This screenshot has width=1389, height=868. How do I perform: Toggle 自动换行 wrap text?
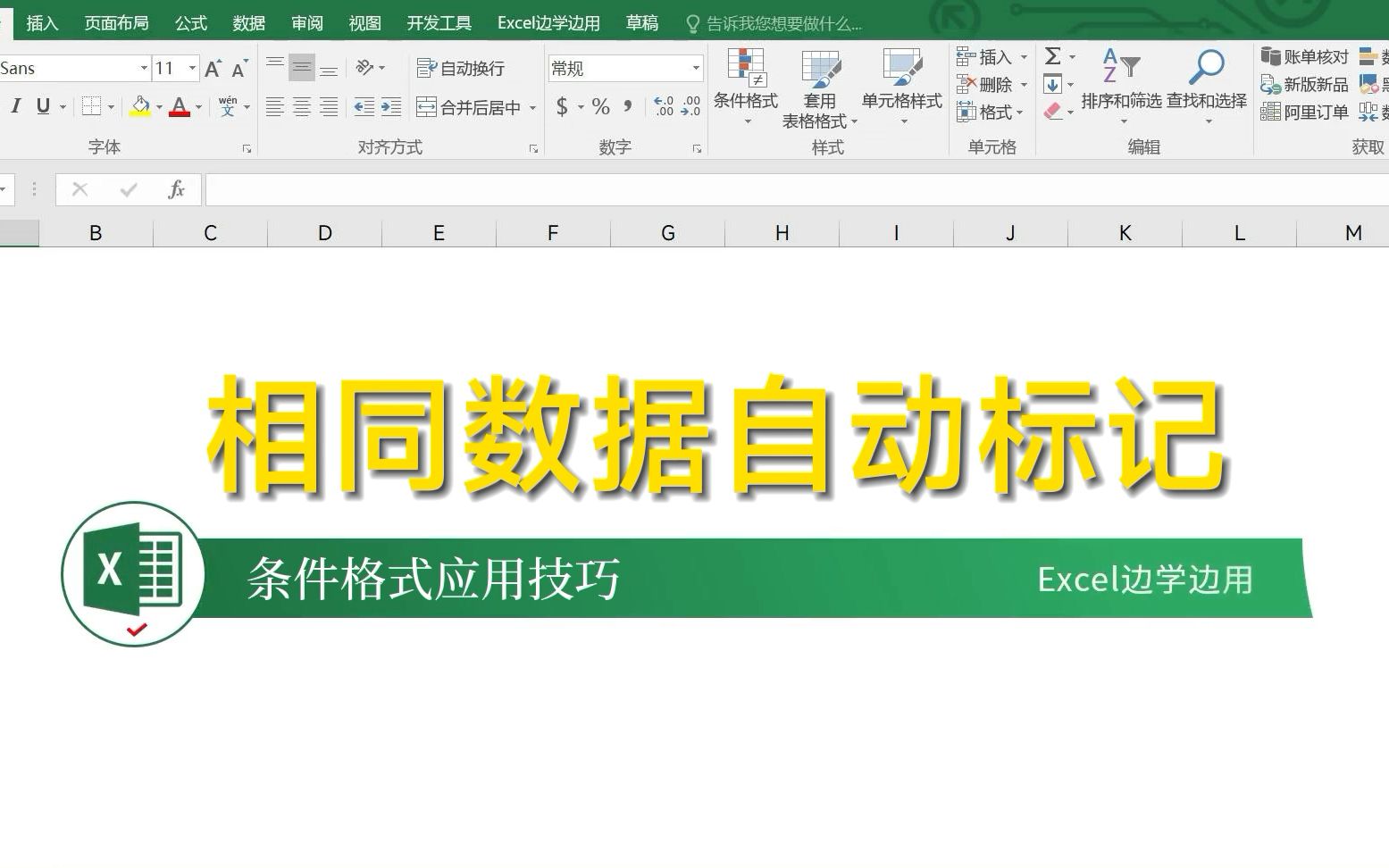pyautogui.click(x=461, y=68)
